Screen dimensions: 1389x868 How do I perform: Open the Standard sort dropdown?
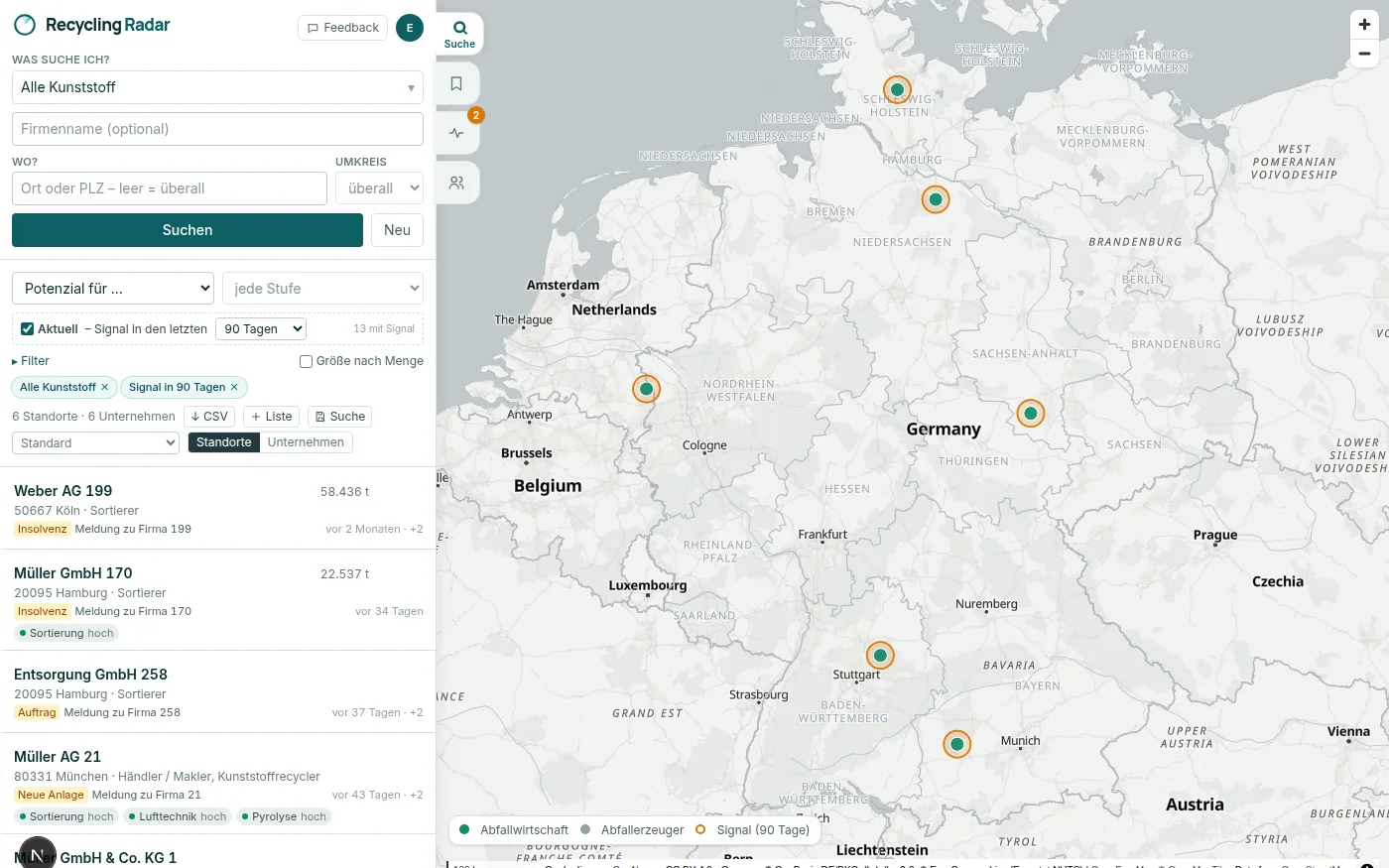click(x=95, y=443)
